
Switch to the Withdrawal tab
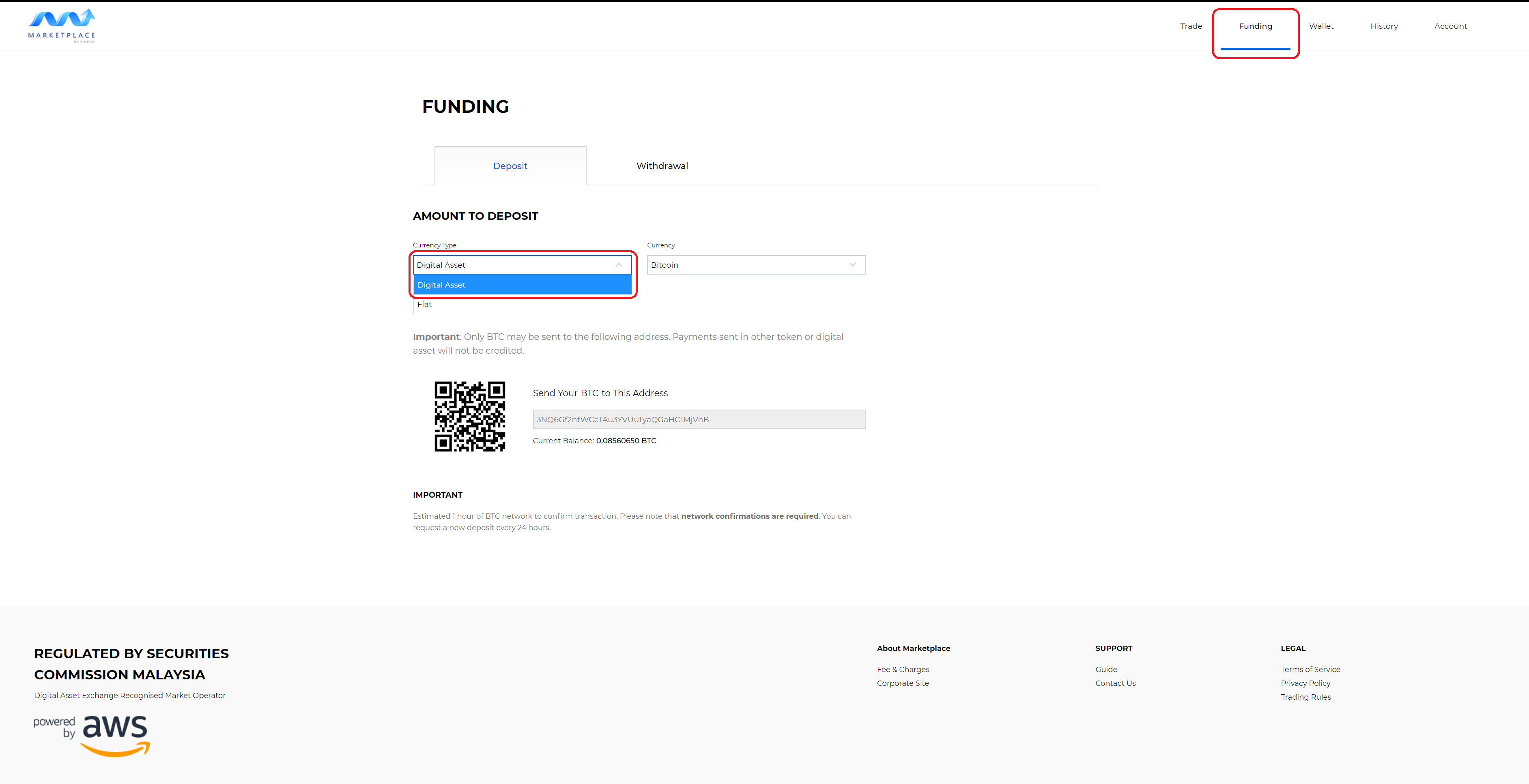(x=662, y=165)
